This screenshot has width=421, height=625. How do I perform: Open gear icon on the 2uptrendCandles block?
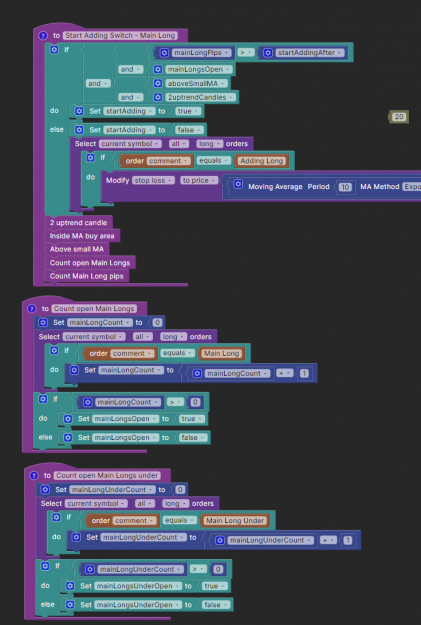pos(158,97)
